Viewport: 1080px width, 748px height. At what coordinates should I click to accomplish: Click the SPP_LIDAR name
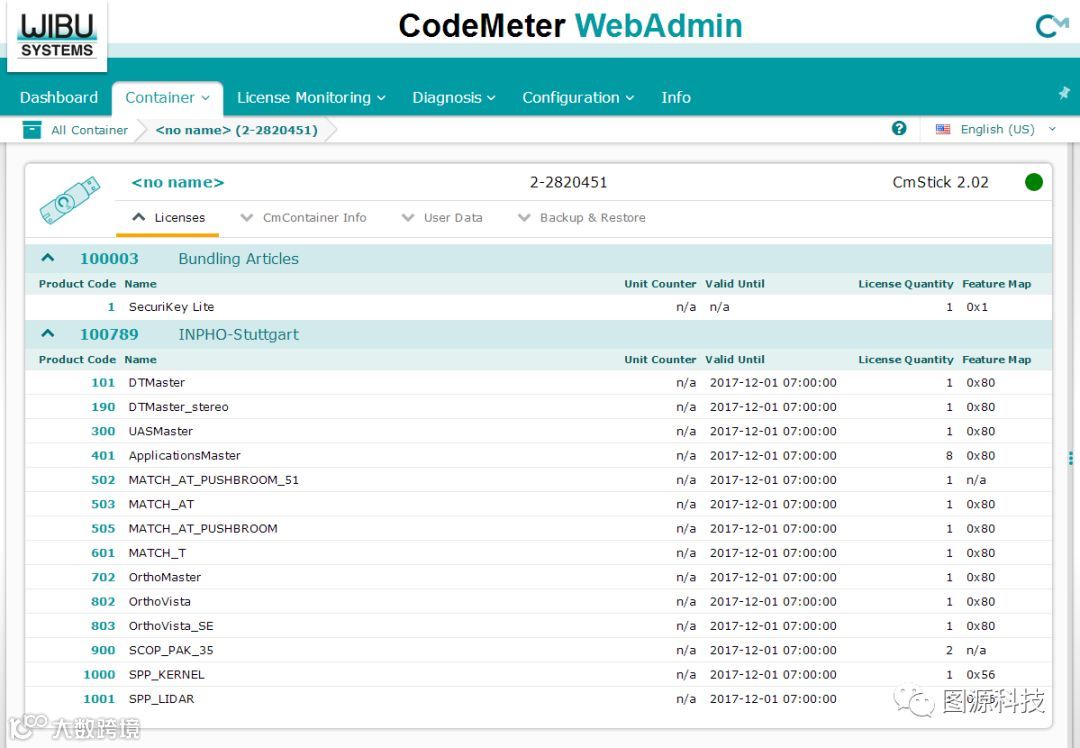click(161, 699)
